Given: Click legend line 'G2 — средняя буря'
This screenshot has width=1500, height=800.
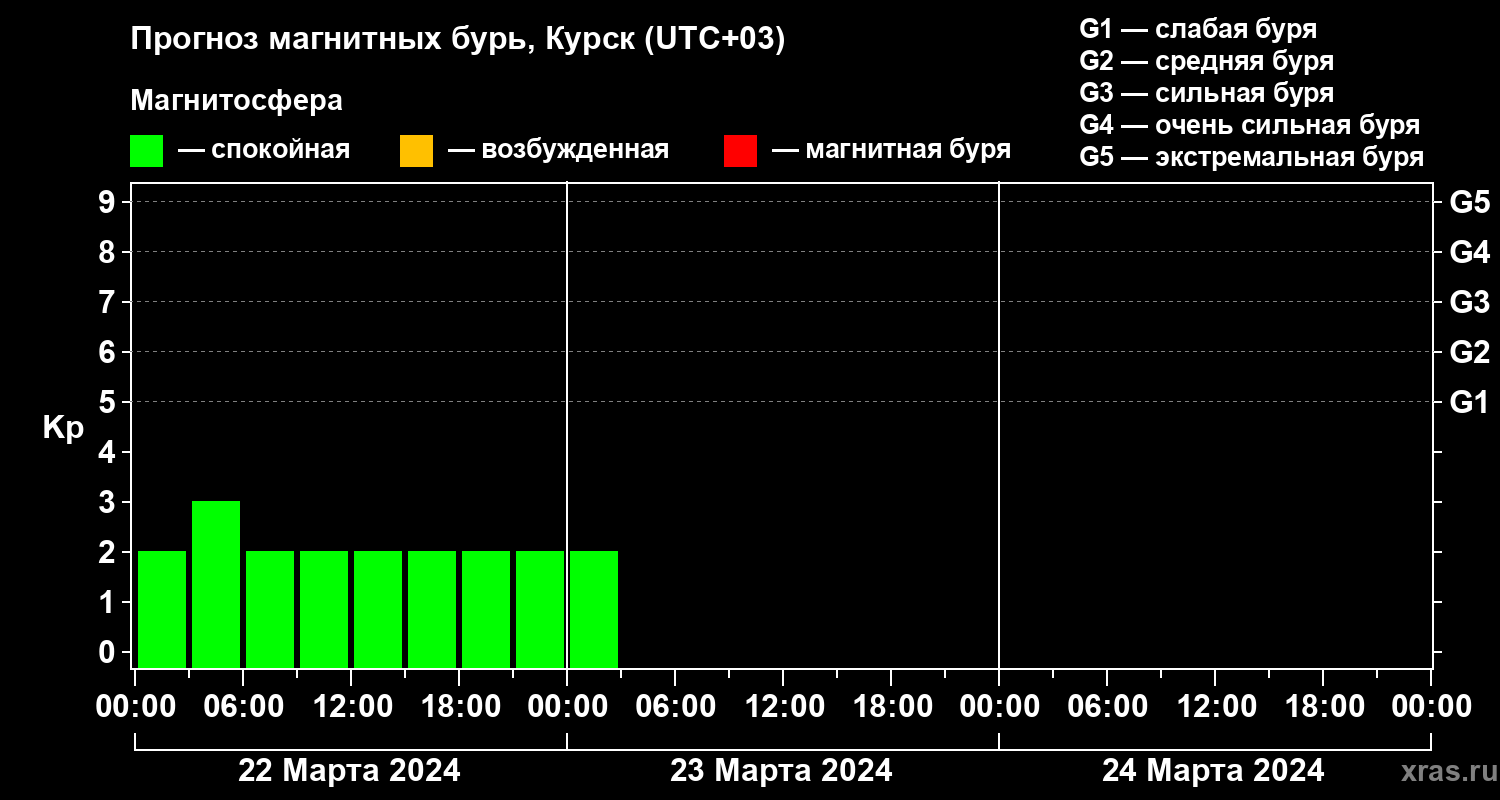Looking at the screenshot, I should [1206, 61].
